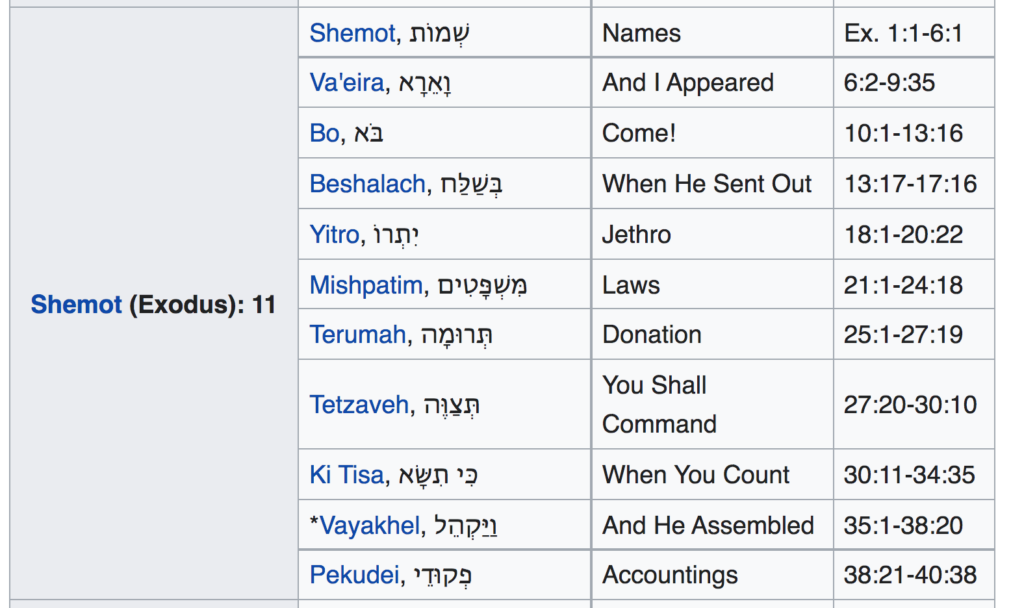This screenshot has height=608, width=1024.
Task: Open the bold Shemot book link
Action: (x=76, y=304)
